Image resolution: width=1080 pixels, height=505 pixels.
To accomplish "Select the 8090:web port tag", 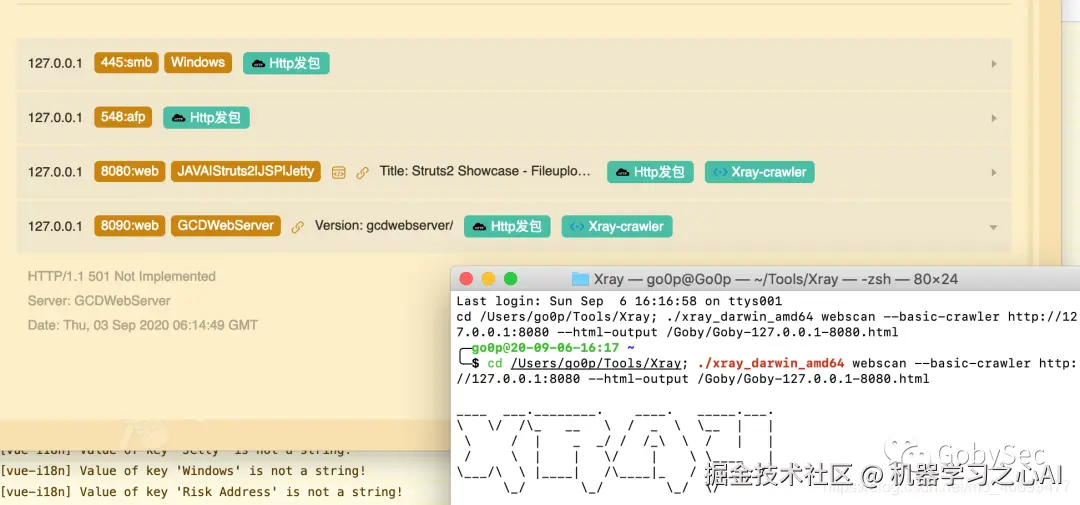I will click(x=129, y=225).
